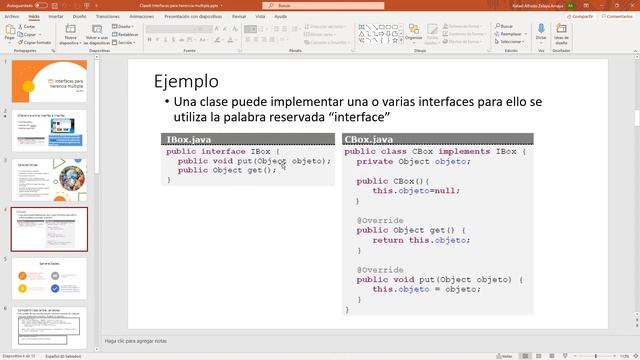Screen dimensions: 640x360
Task: Click the CBox.java code header
Action: pos(438,139)
